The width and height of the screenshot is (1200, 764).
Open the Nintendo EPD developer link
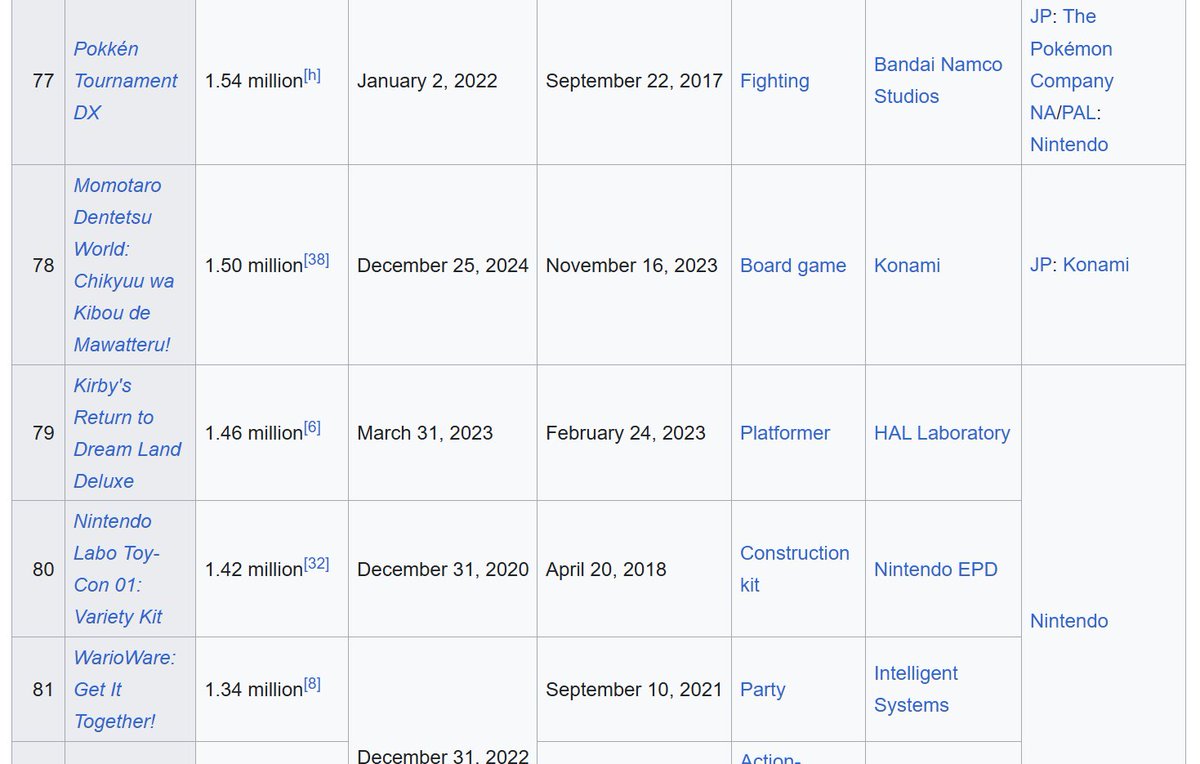pos(936,569)
